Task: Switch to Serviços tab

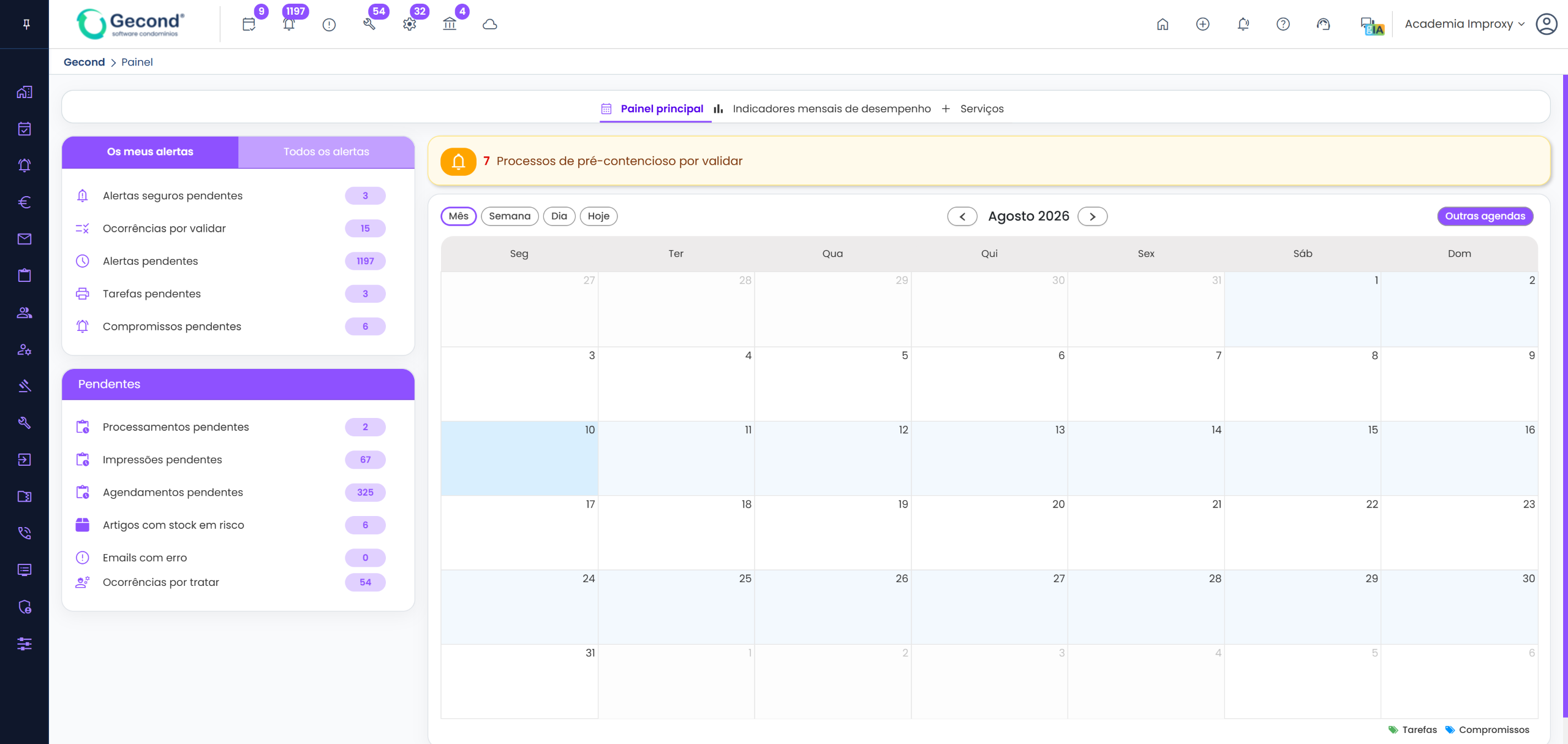Action: pos(973,108)
